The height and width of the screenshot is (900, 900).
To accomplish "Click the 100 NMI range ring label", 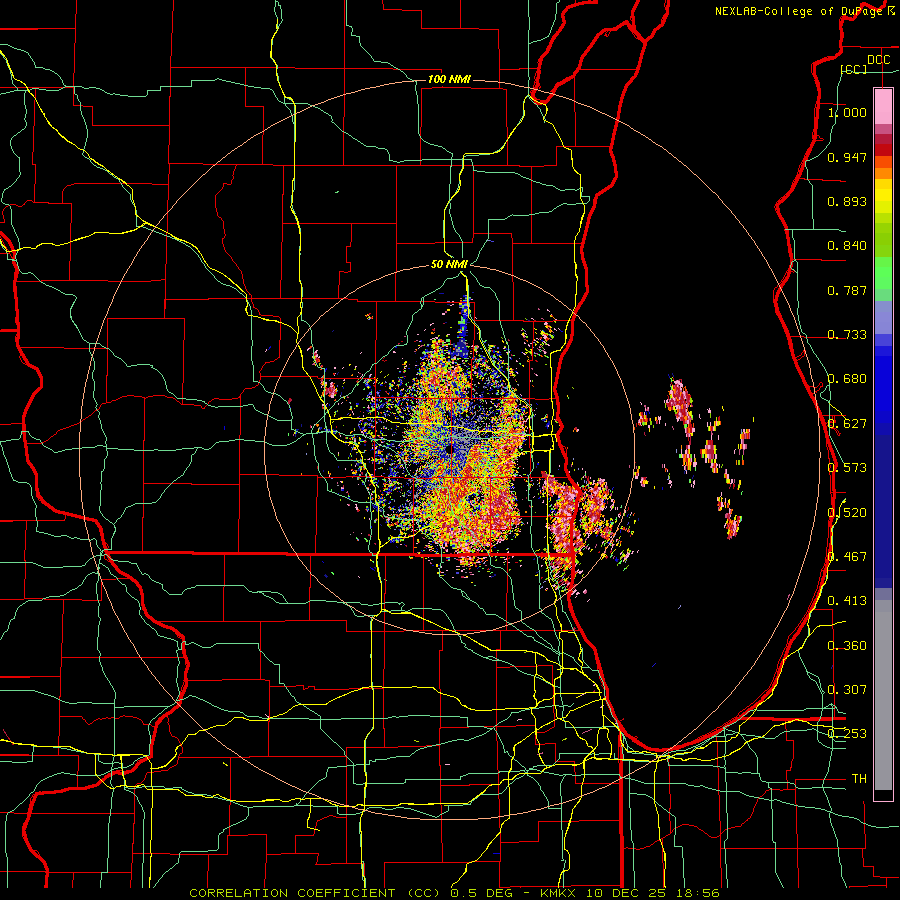I will point(449,79).
